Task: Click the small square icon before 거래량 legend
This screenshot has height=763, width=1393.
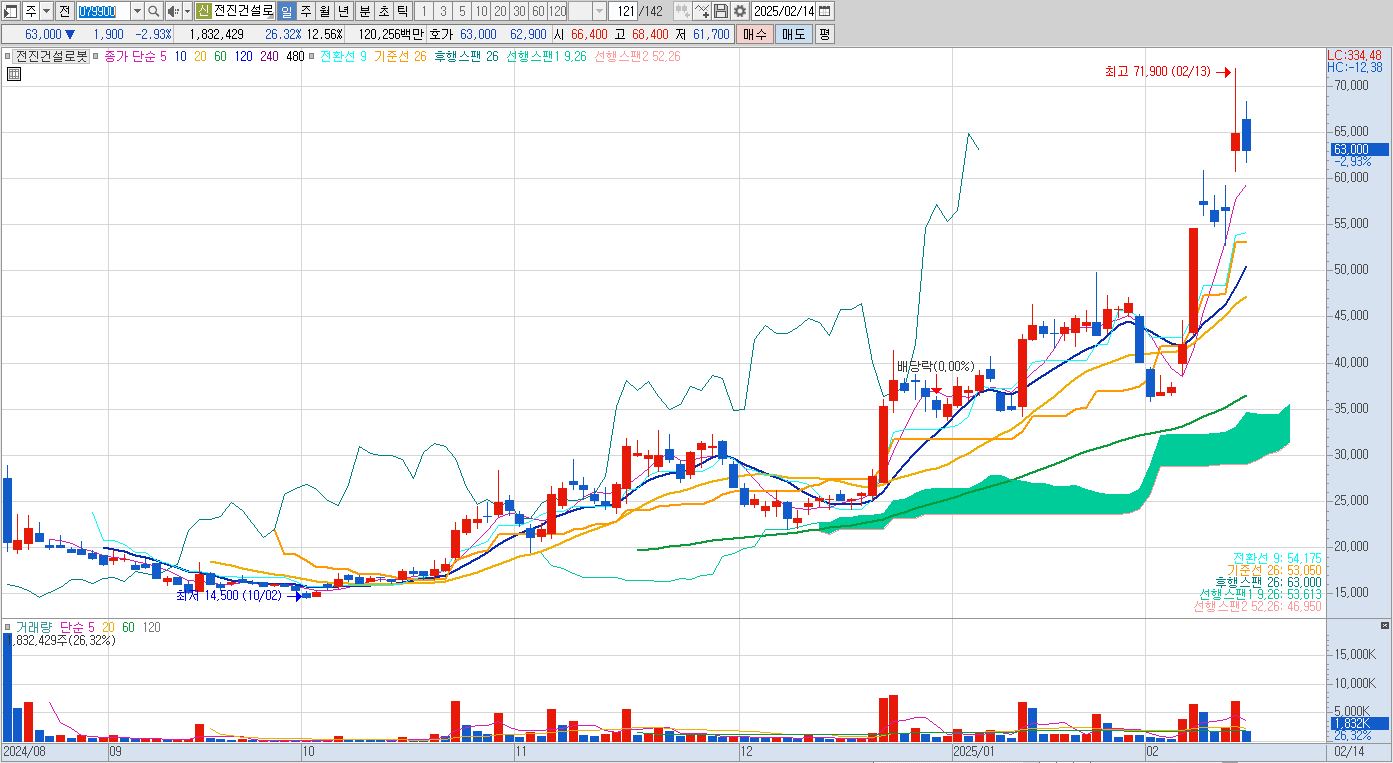Action: click(x=8, y=627)
